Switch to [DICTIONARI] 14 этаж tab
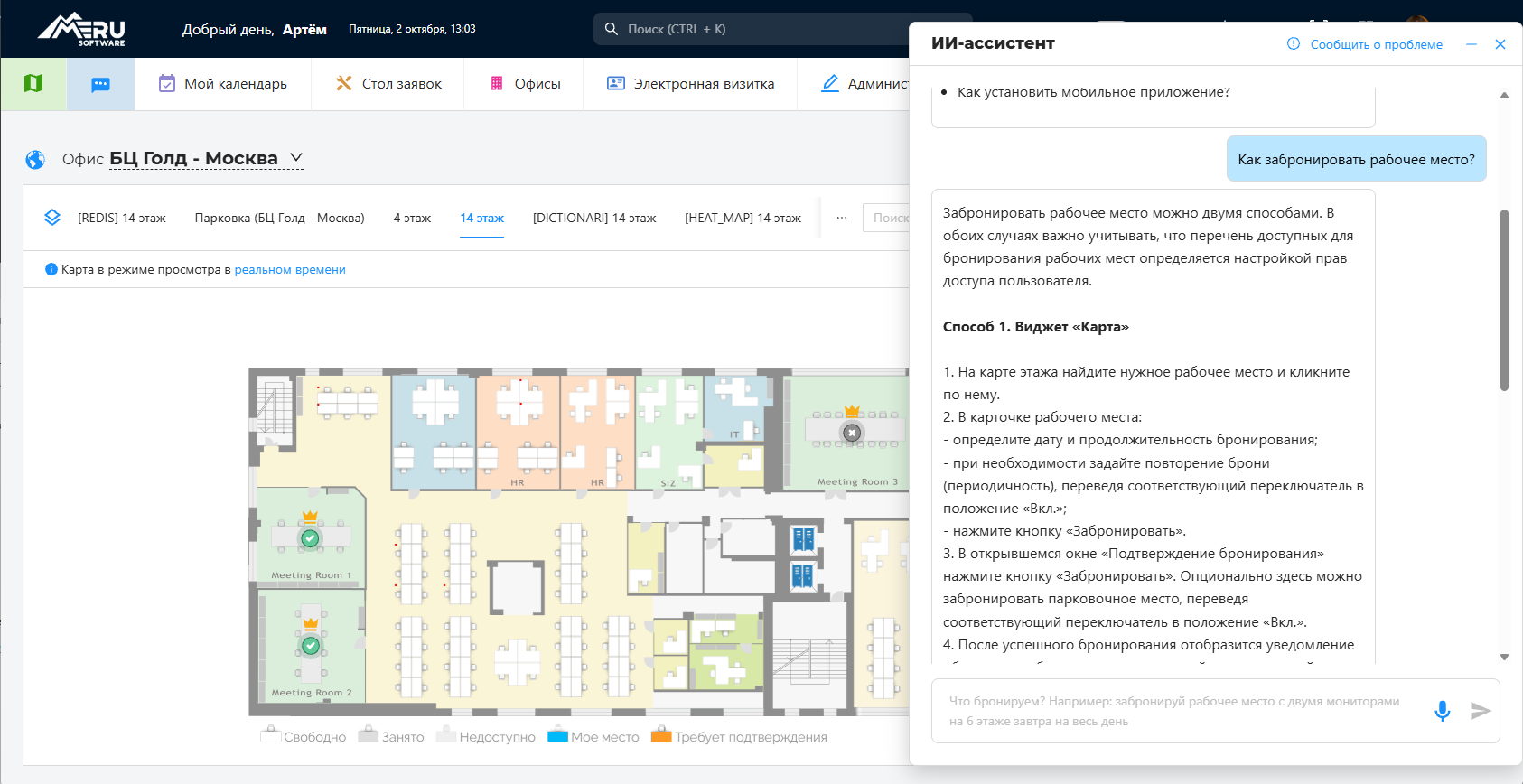Image resolution: width=1523 pixels, height=784 pixels. (594, 218)
